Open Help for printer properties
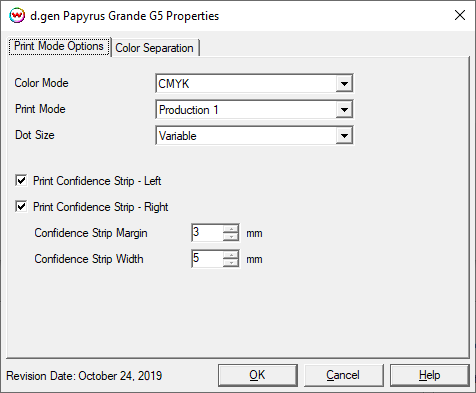The height and width of the screenshot is (393, 476). tap(429, 375)
